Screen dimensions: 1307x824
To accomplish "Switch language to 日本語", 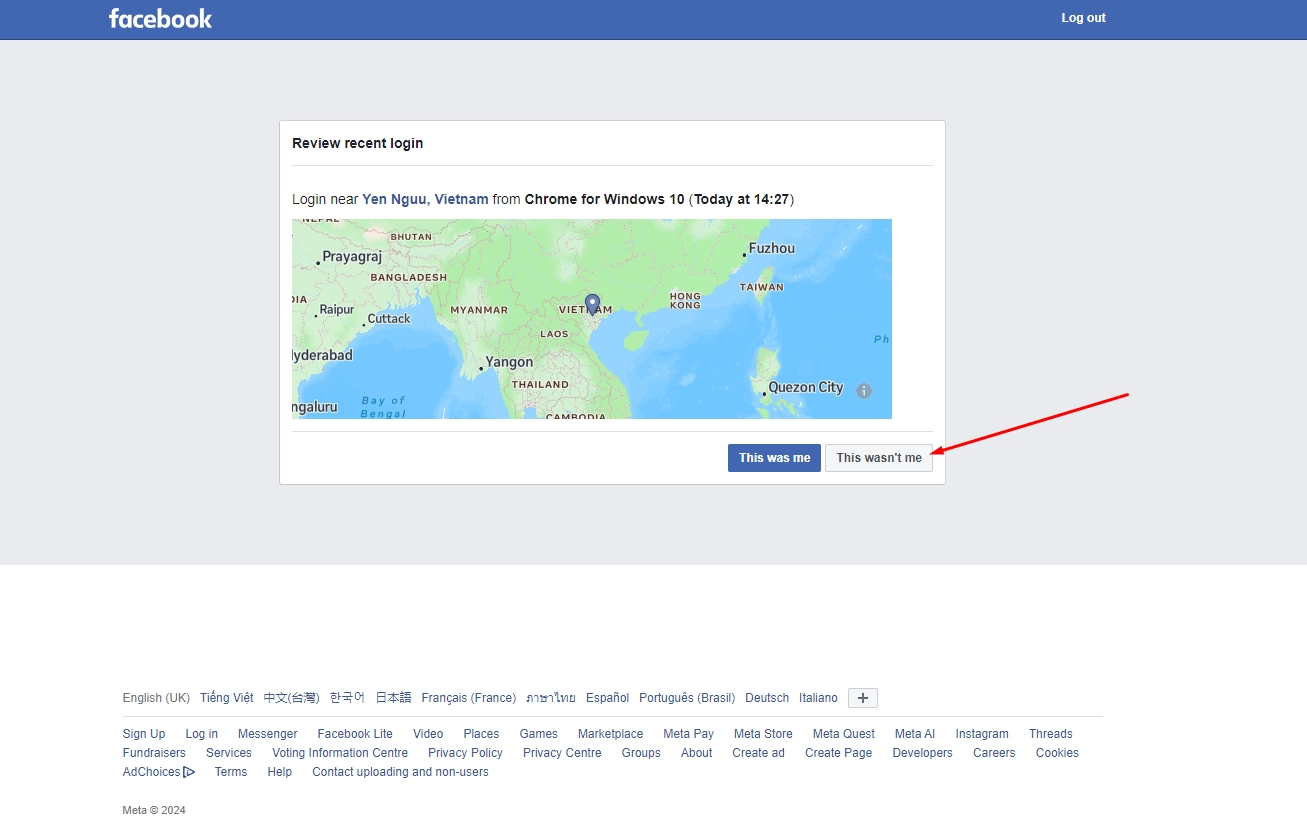I will click(x=393, y=698).
